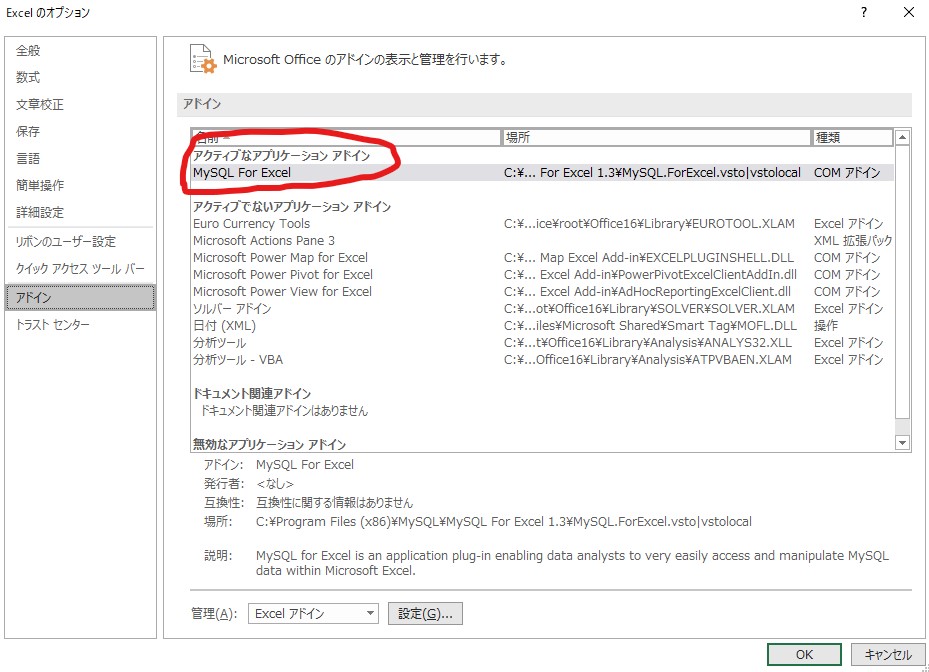
Task: Confirm with the OK button
Action: (x=803, y=653)
